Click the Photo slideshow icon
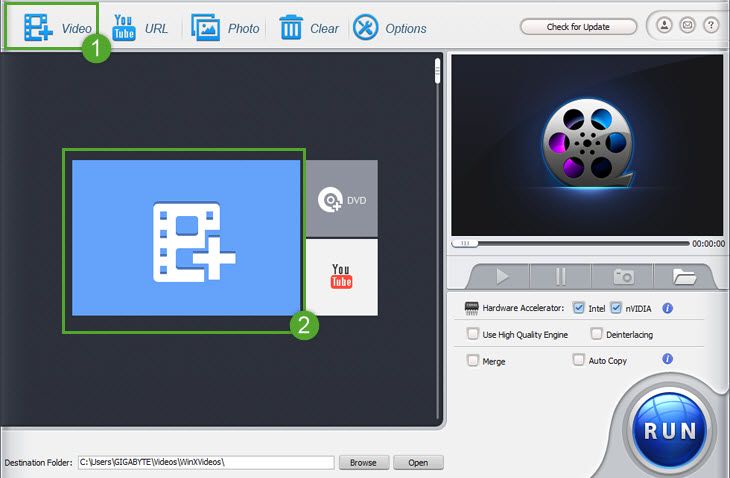This screenshot has height=478, width=730. coord(206,27)
